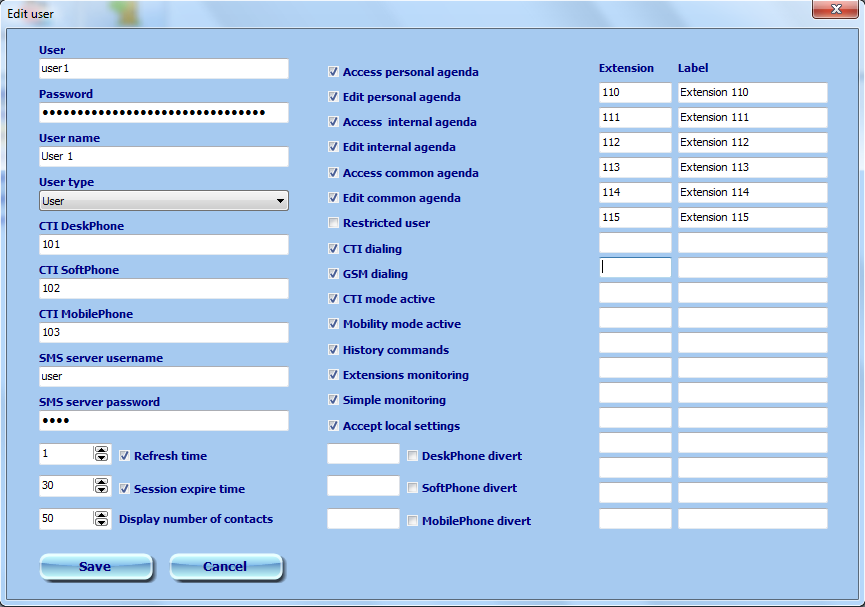Uncheck Access personal agenda checkbox

pyautogui.click(x=334, y=72)
